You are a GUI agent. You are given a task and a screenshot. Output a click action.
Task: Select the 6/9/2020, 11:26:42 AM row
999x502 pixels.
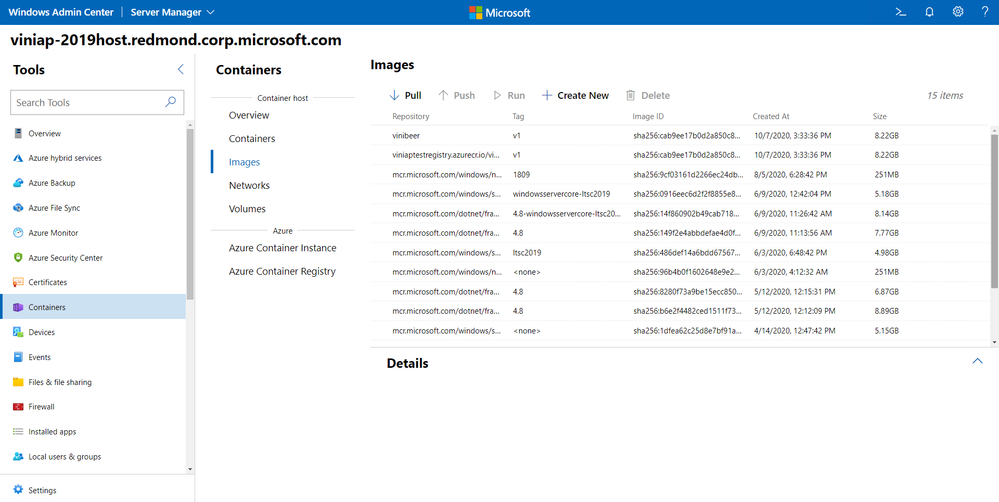(680, 213)
